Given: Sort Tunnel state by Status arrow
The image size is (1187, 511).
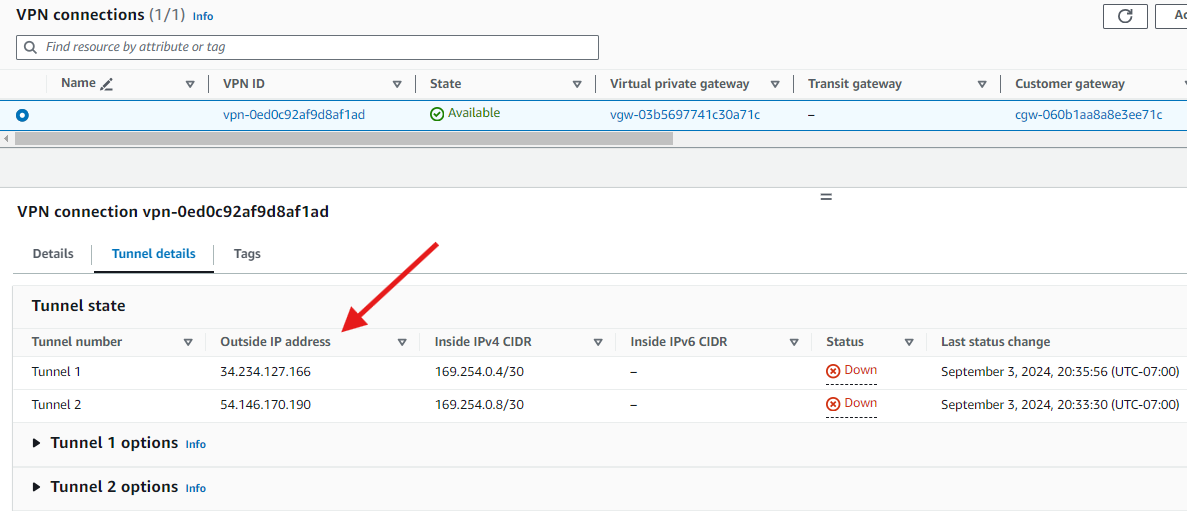Looking at the screenshot, I should tap(909, 342).
